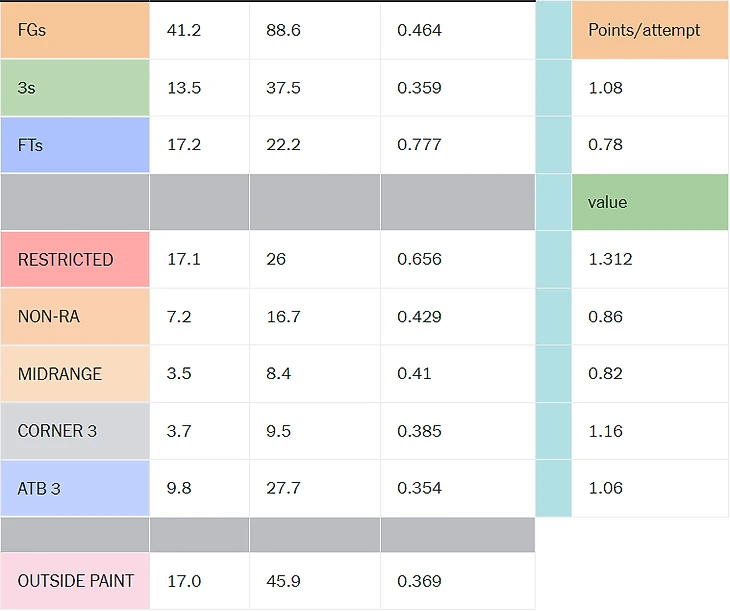Click the MIDRANGE label cell
Screen dimensions: 730x611
[75, 374]
